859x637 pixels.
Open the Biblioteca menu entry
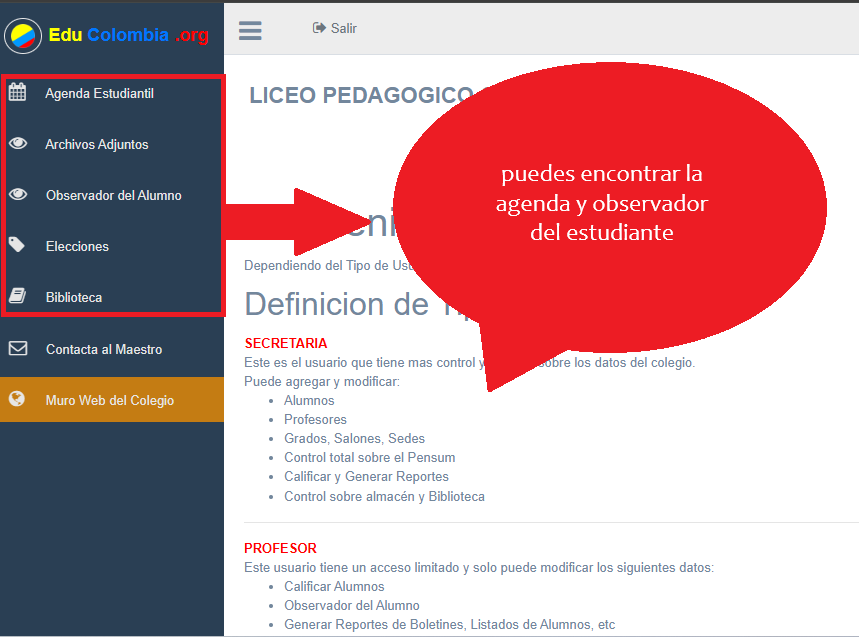[x=74, y=297]
